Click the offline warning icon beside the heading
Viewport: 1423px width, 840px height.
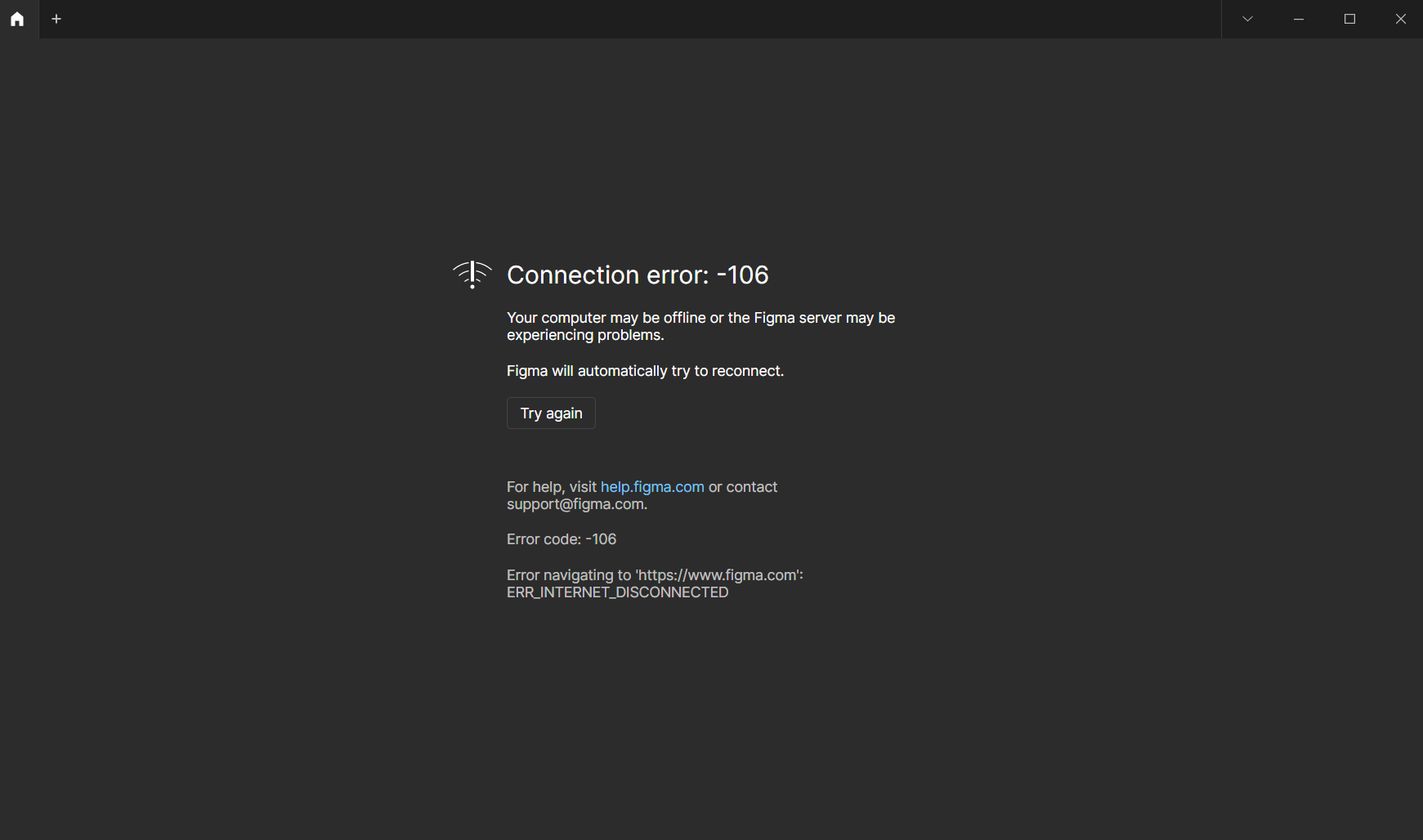tap(472, 275)
